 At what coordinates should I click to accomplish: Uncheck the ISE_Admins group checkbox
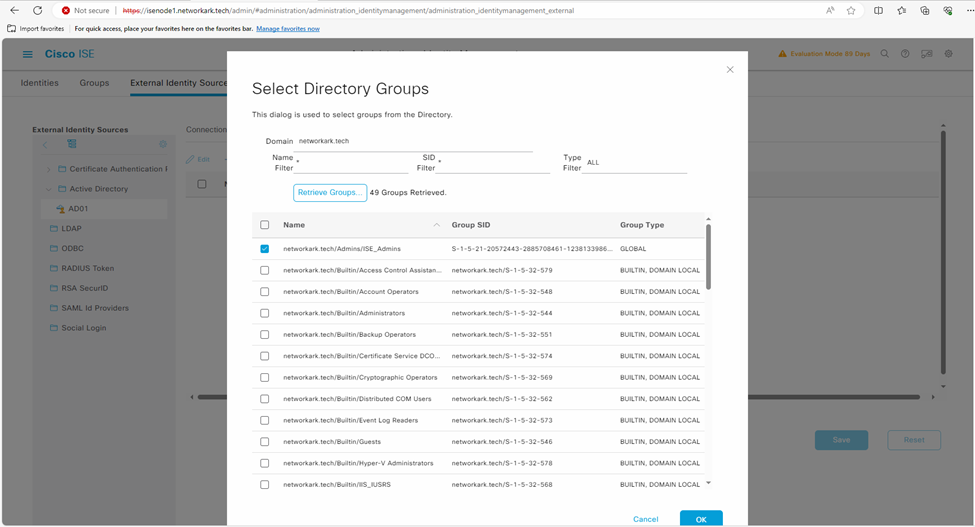(x=265, y=249)
